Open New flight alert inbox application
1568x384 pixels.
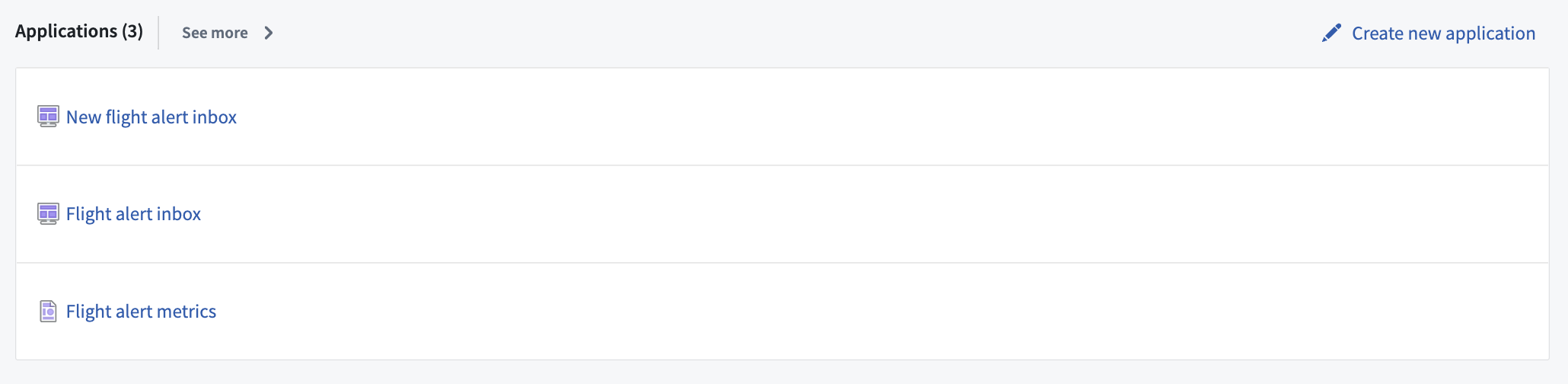tap(151, 117)
